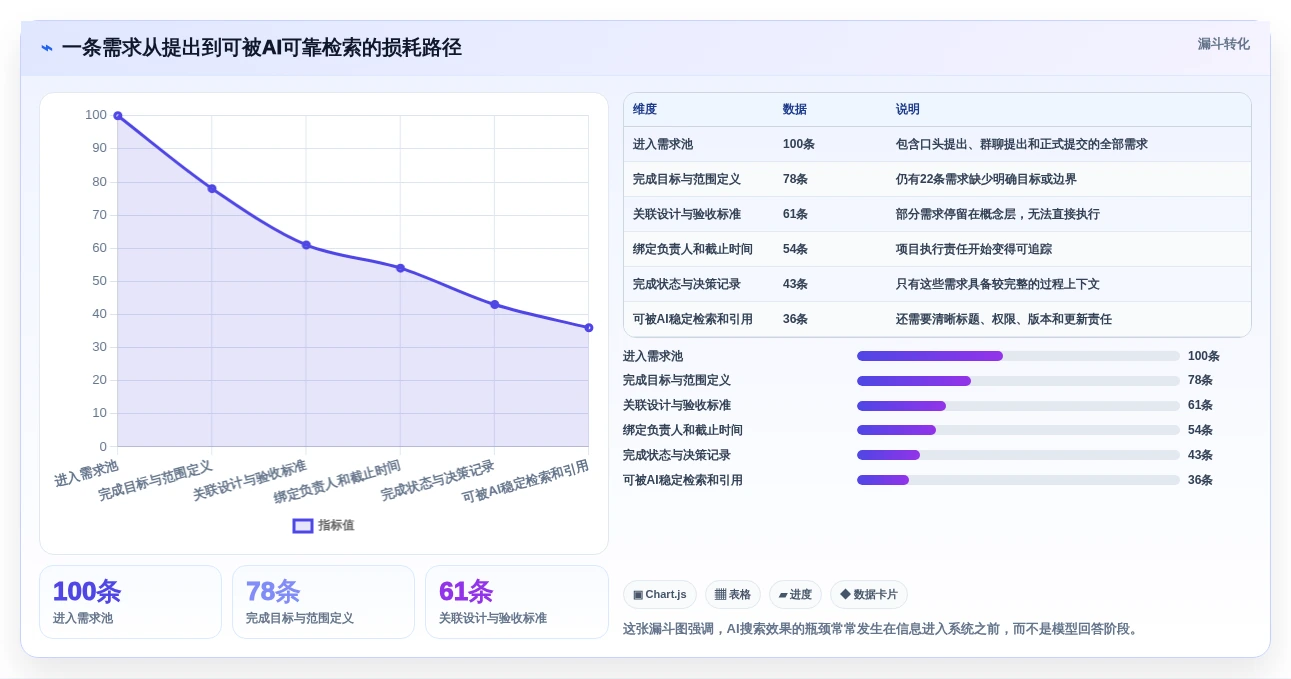
Task: Click the chart data point at 36
Action: coord(588,328)
